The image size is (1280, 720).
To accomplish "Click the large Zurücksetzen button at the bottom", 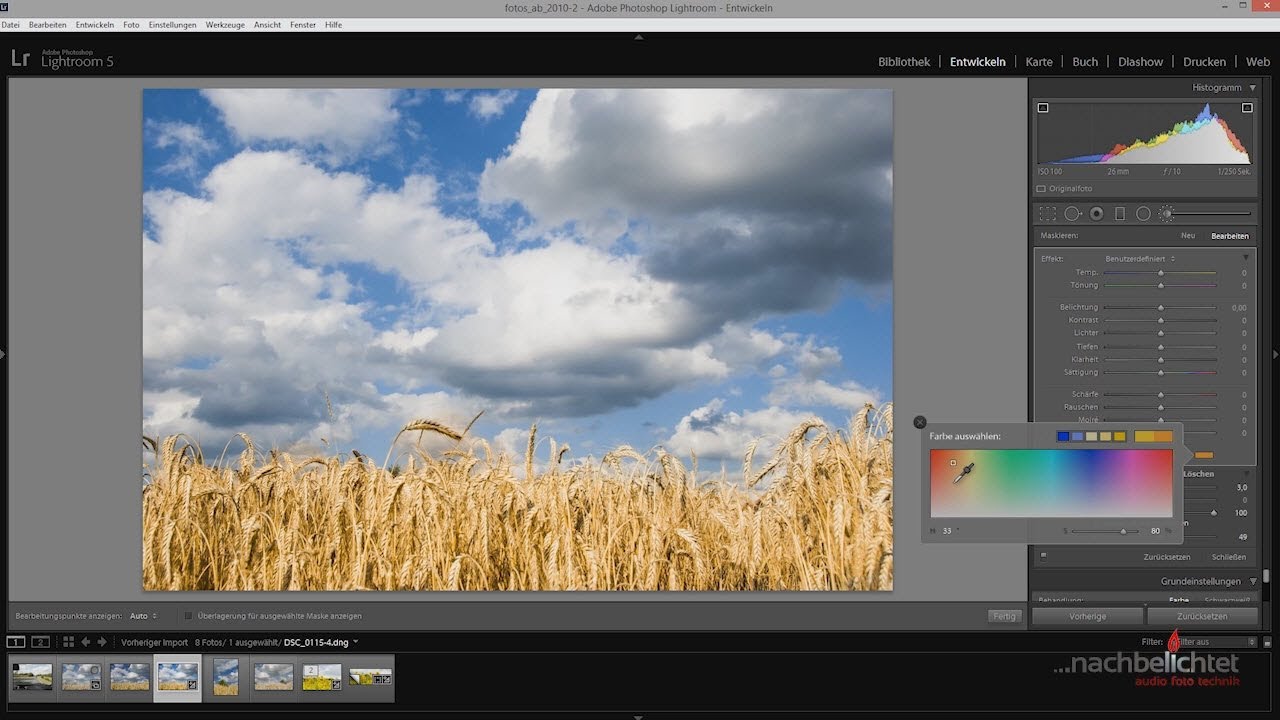I will pos(1201,616).
